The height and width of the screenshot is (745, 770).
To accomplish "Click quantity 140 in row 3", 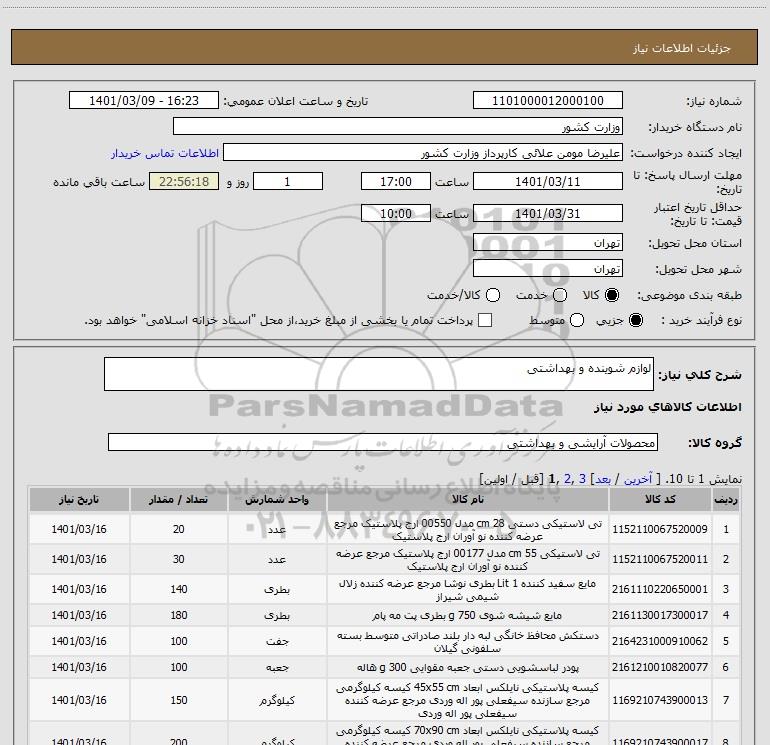I will [179, 589].
